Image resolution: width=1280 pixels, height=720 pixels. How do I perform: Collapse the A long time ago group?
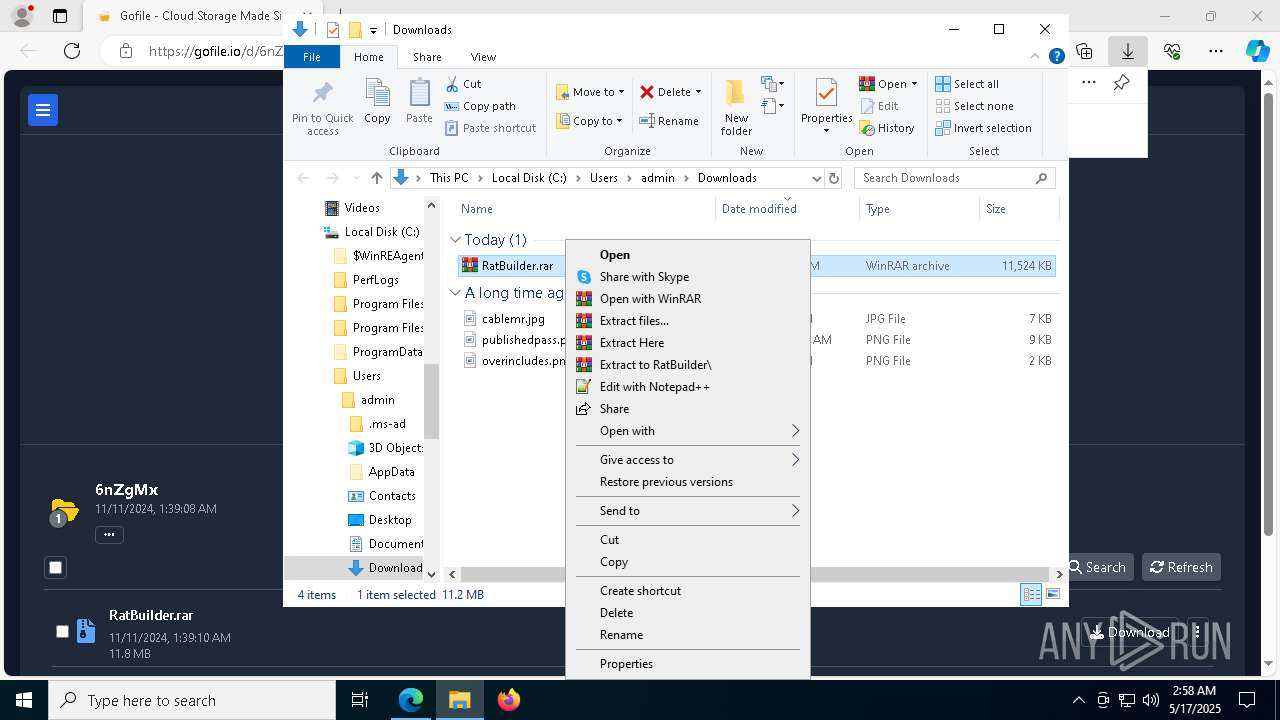(455, 293)
